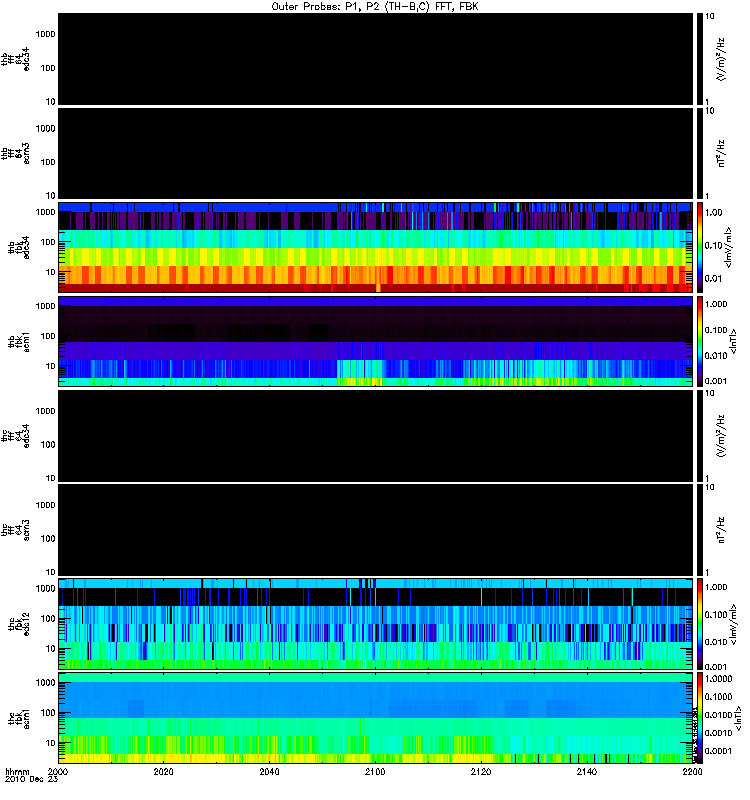The width and height of the screenshot is (750, 800).
Task: Click the '2120' time axis label
Action: [481, 772]
